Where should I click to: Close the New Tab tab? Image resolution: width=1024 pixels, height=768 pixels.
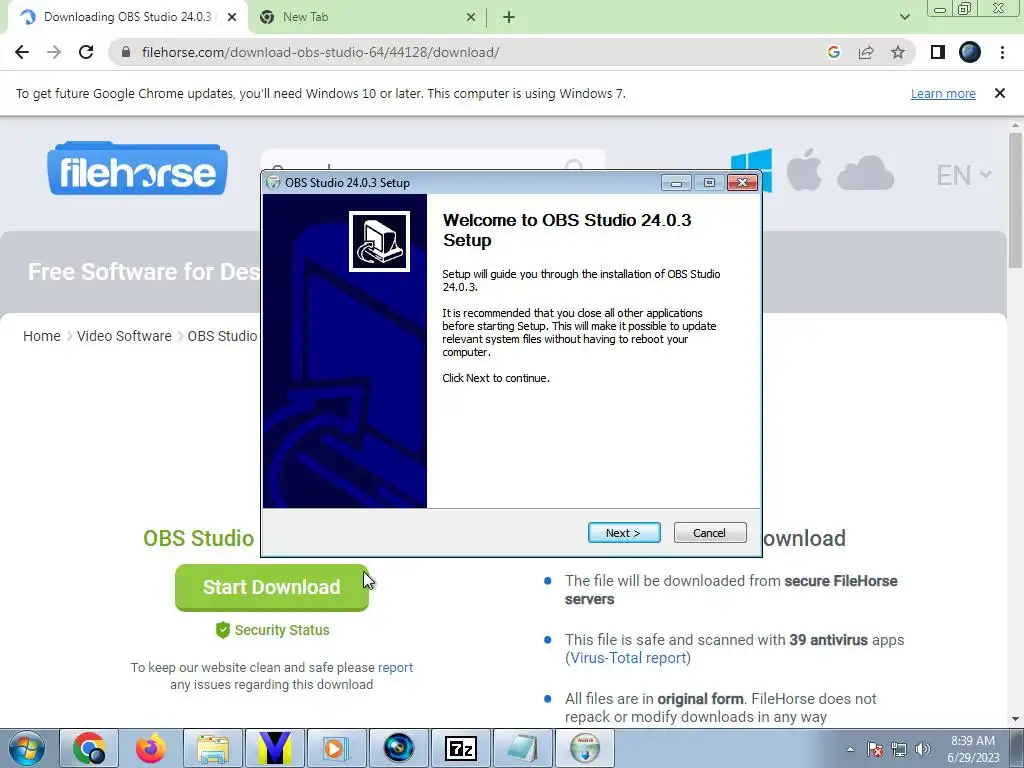coord(471,18)
